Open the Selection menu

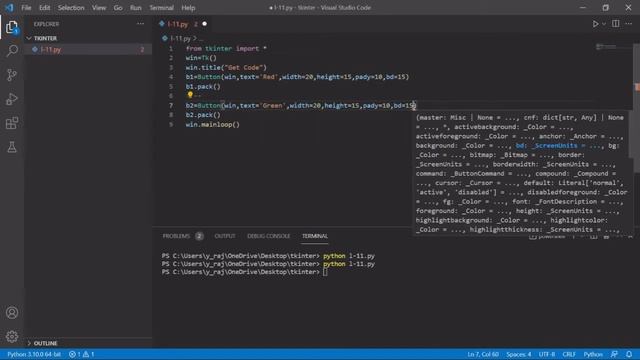click(x=71, y=8)
